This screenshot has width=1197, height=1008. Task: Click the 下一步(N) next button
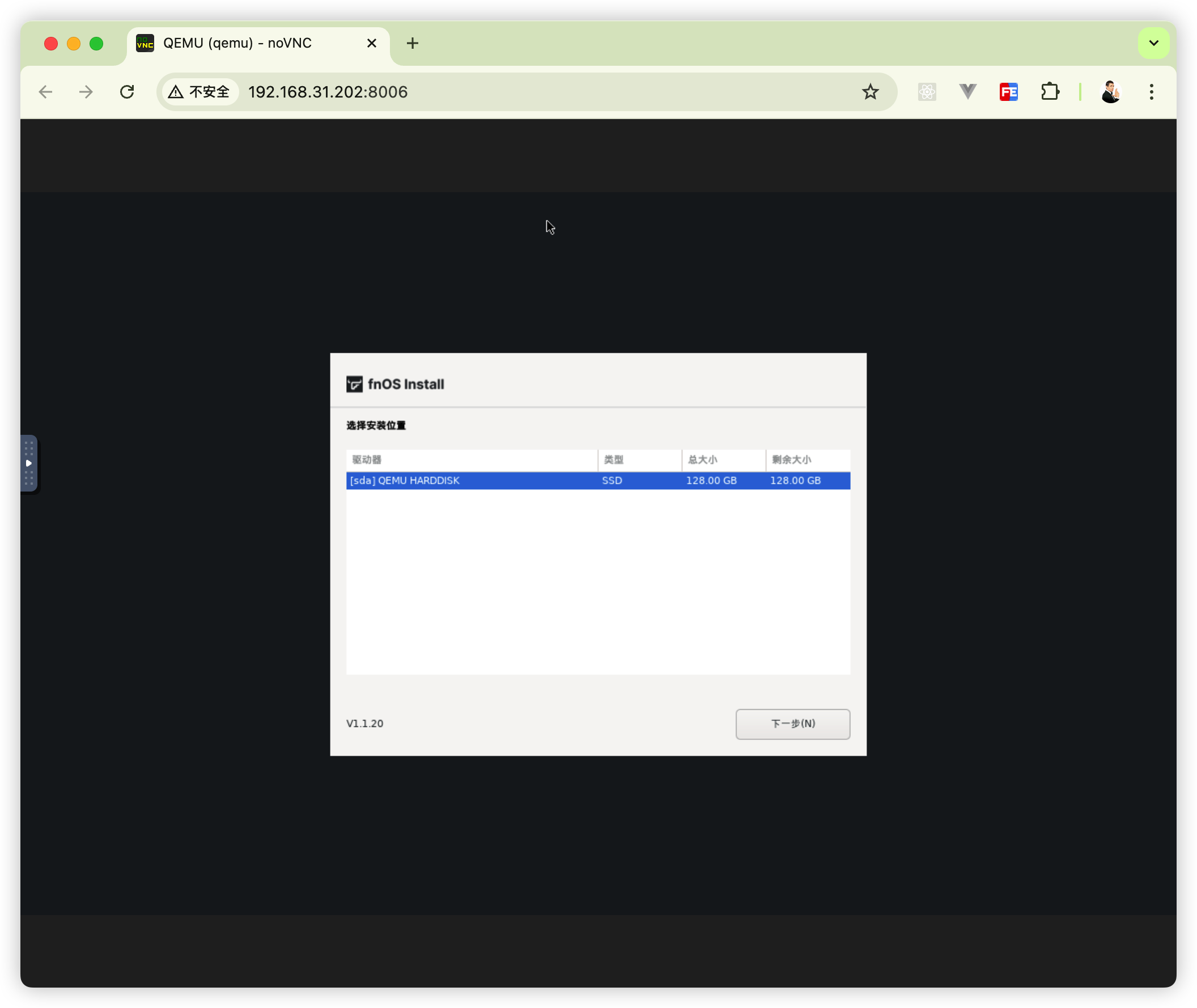click(792, 724)
